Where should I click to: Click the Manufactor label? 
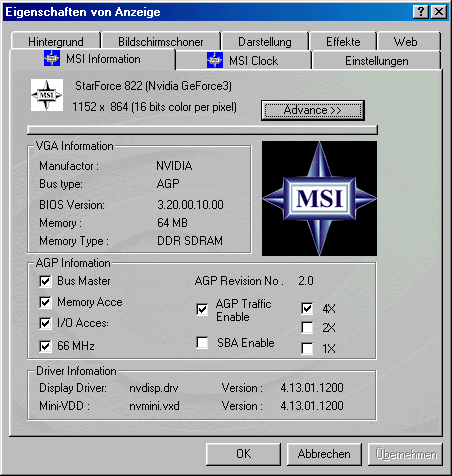(69, 166)
